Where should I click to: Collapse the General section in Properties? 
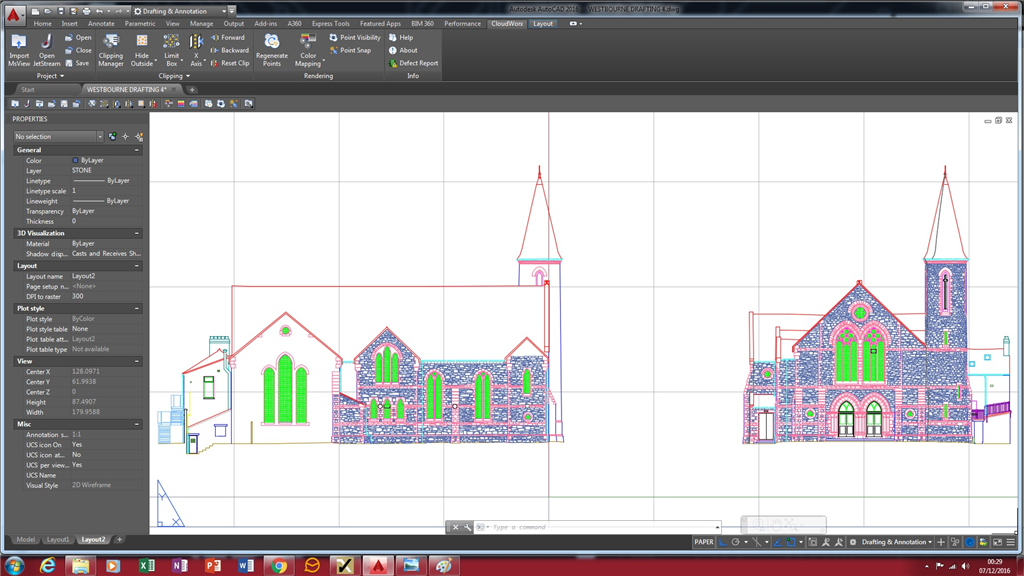[x=137, y=150]
